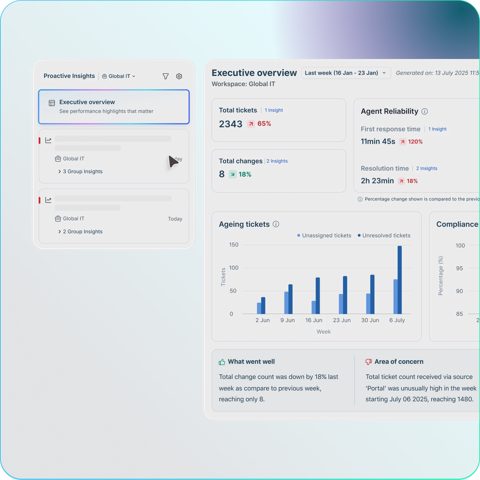Click the thumbs-down icon beside Area of concern

pos(368,362)
